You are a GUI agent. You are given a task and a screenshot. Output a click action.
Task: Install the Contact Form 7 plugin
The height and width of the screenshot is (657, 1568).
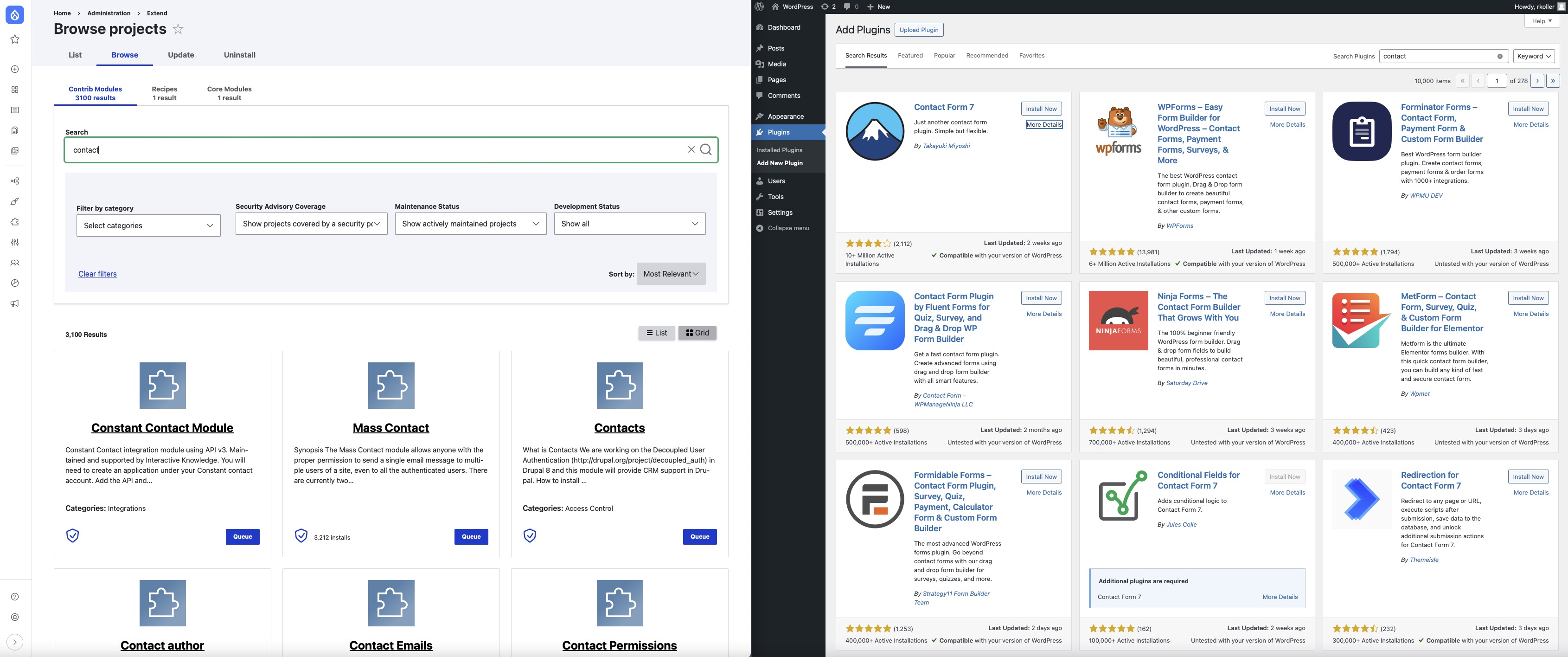1041,109
